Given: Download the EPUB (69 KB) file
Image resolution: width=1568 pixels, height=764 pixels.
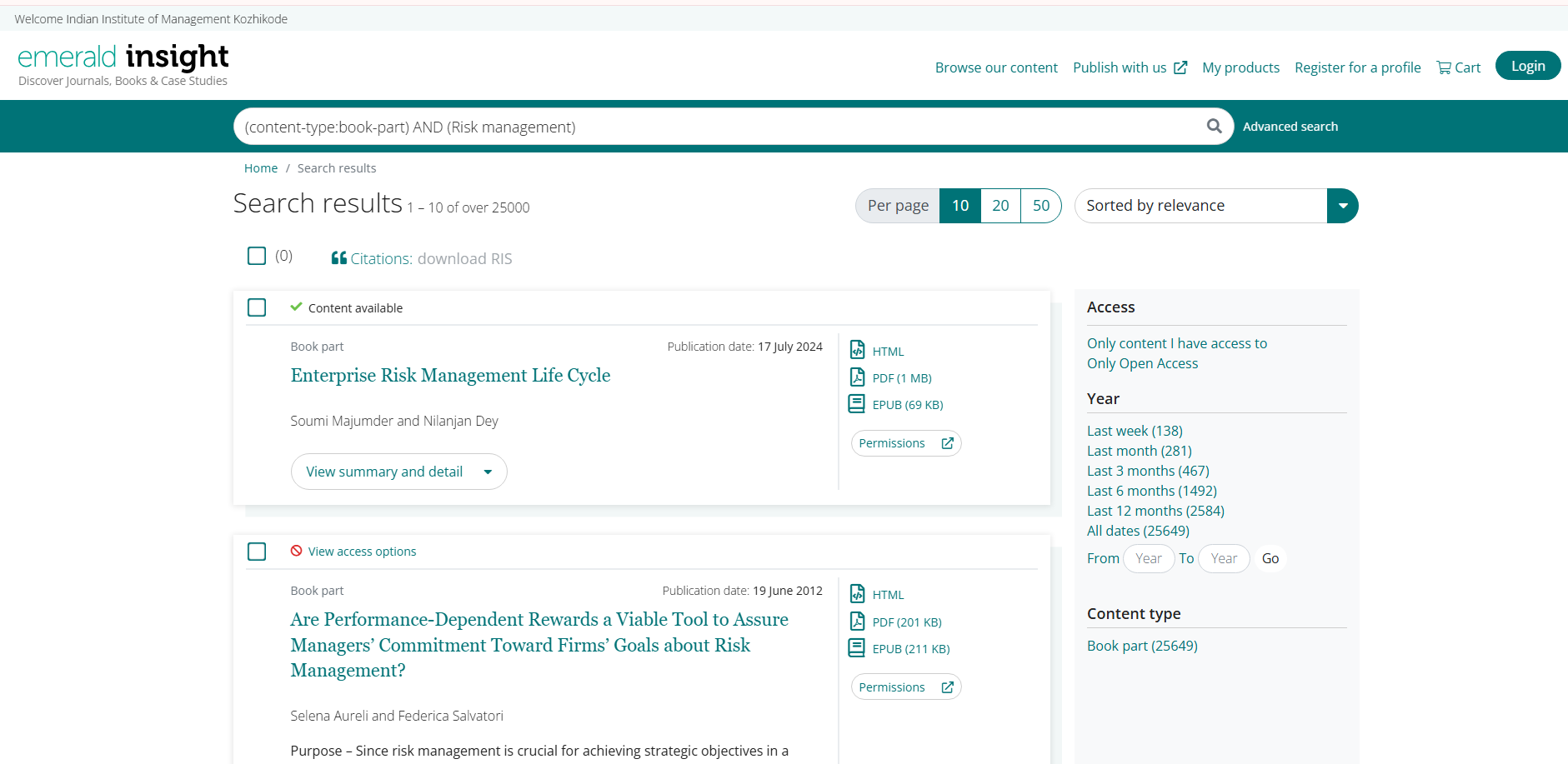Looking at the screenshot, I should click(907, 405).
